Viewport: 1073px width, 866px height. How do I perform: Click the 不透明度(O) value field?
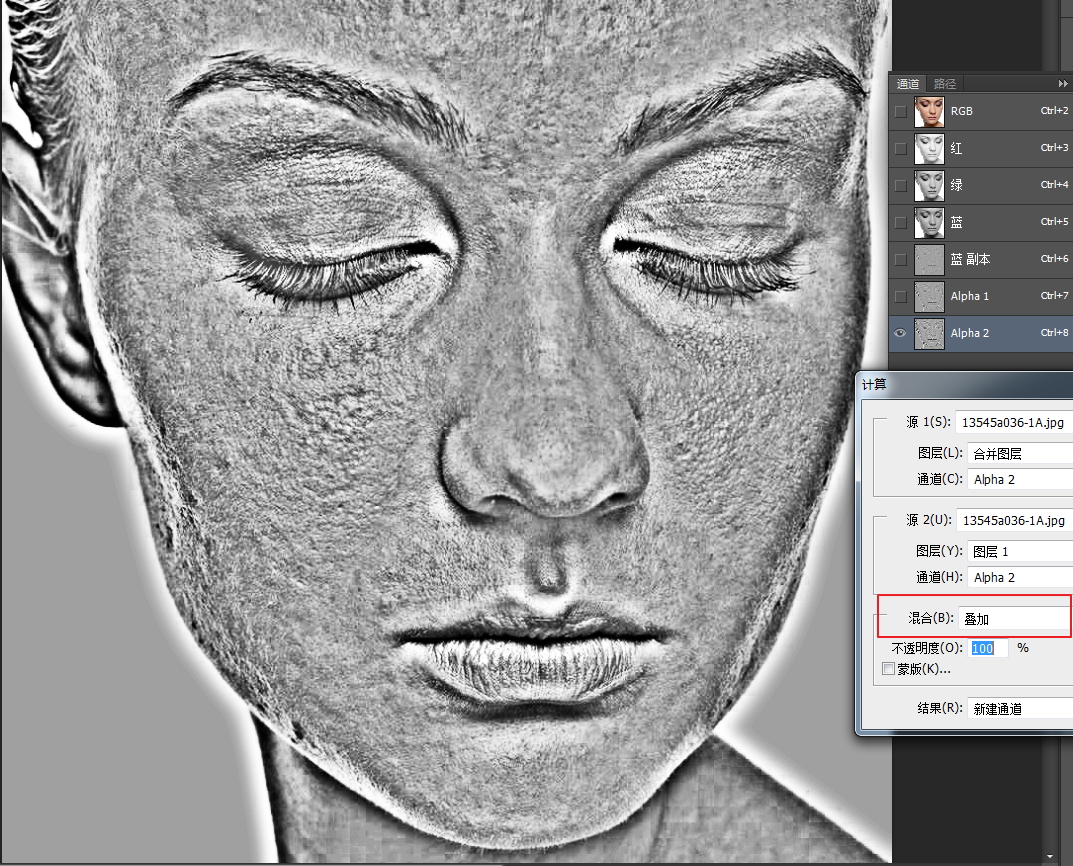pos(988,648)
